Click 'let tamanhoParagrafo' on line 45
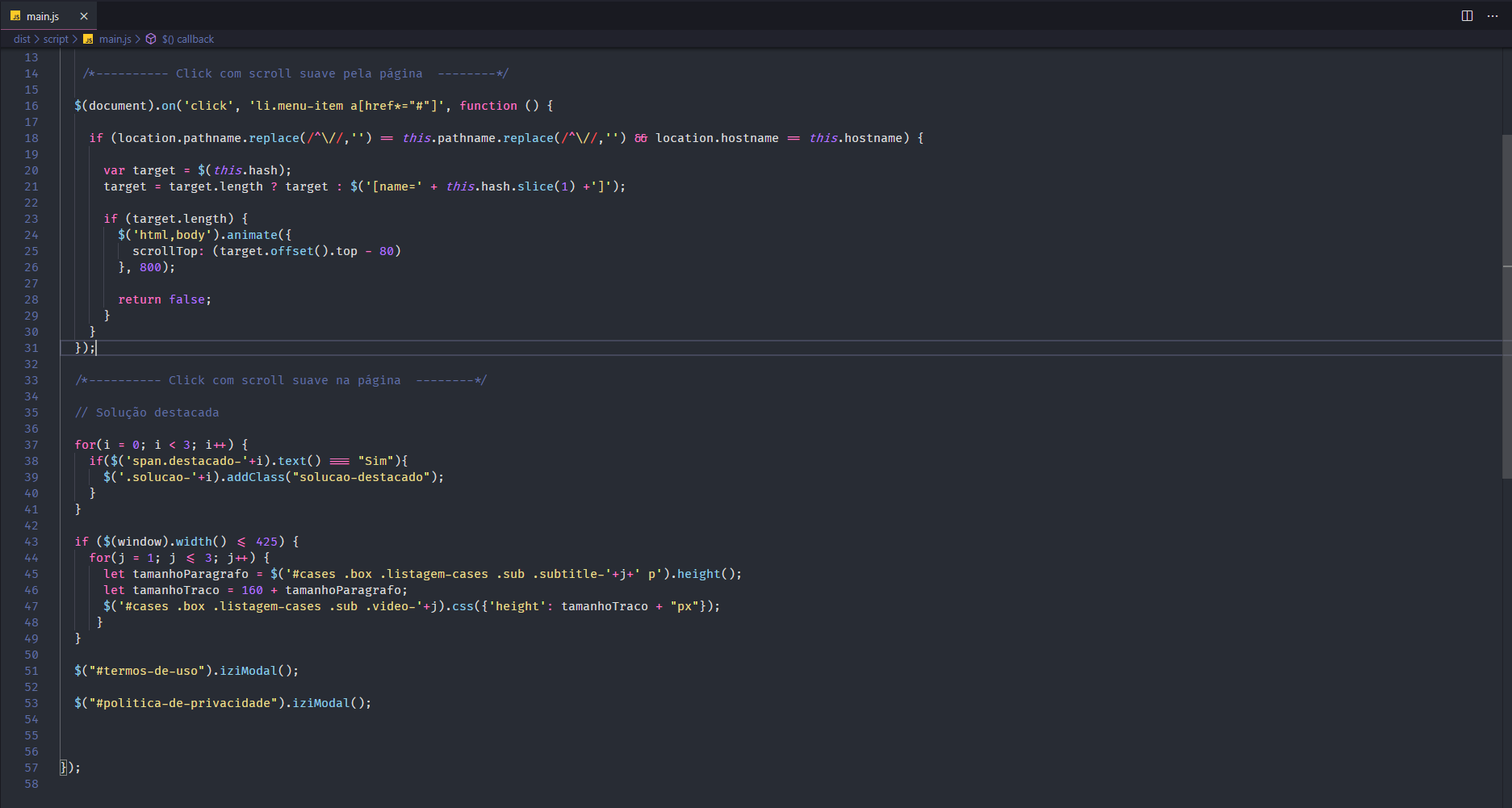Image resolution: width=1512 pixels, height=808 pixels. coord(176,574)
